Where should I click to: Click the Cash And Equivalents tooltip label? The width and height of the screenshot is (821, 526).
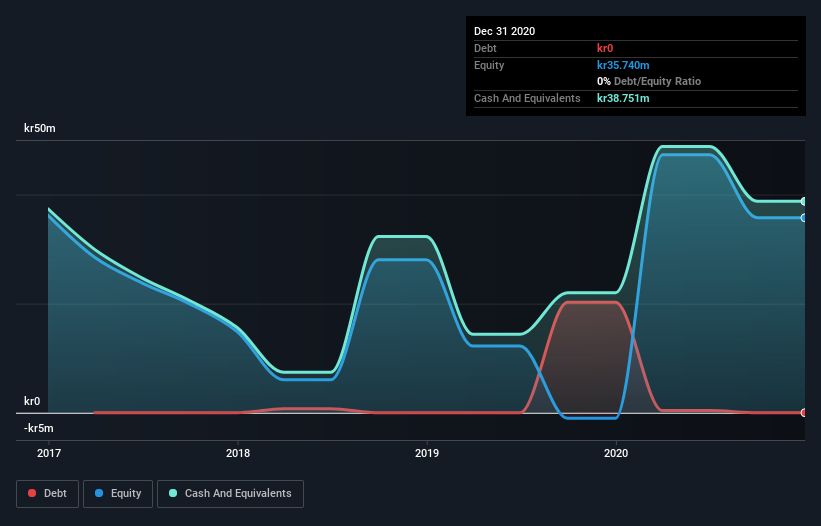pyautogui.click(x=527, y=98)
